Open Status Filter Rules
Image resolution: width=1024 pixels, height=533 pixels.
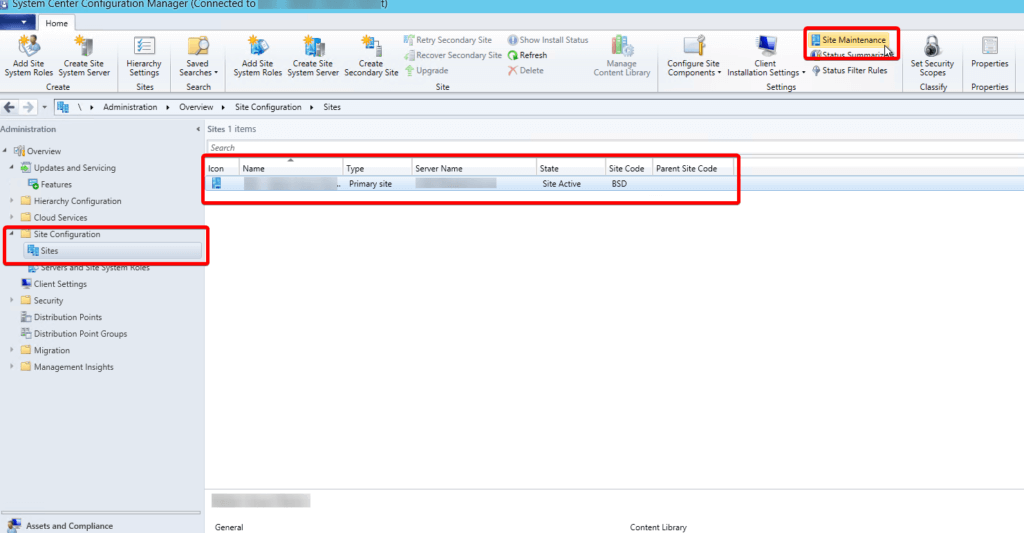pyautogui.click(x=850, y=71)
